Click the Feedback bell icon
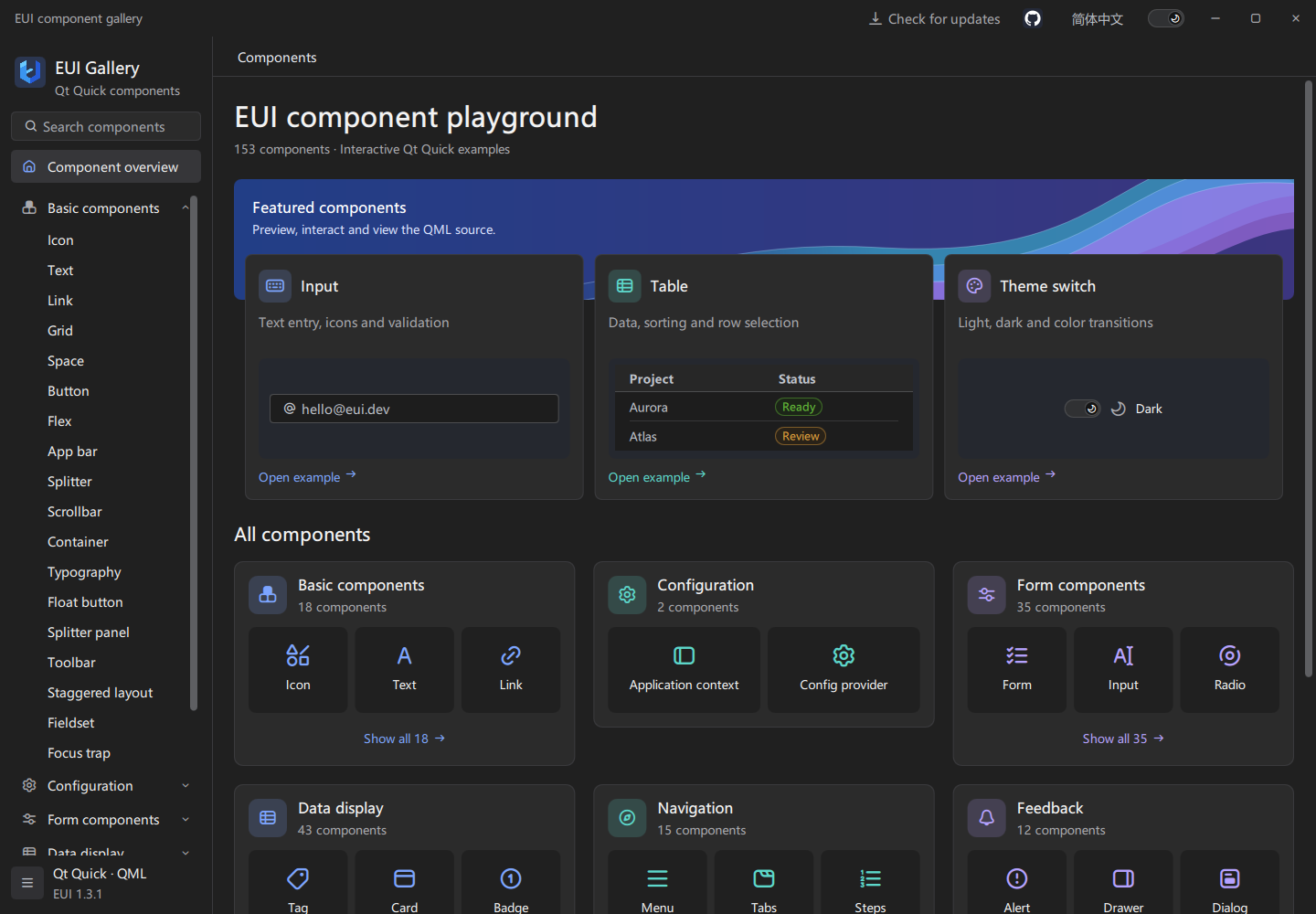 (x=987, y=818)
